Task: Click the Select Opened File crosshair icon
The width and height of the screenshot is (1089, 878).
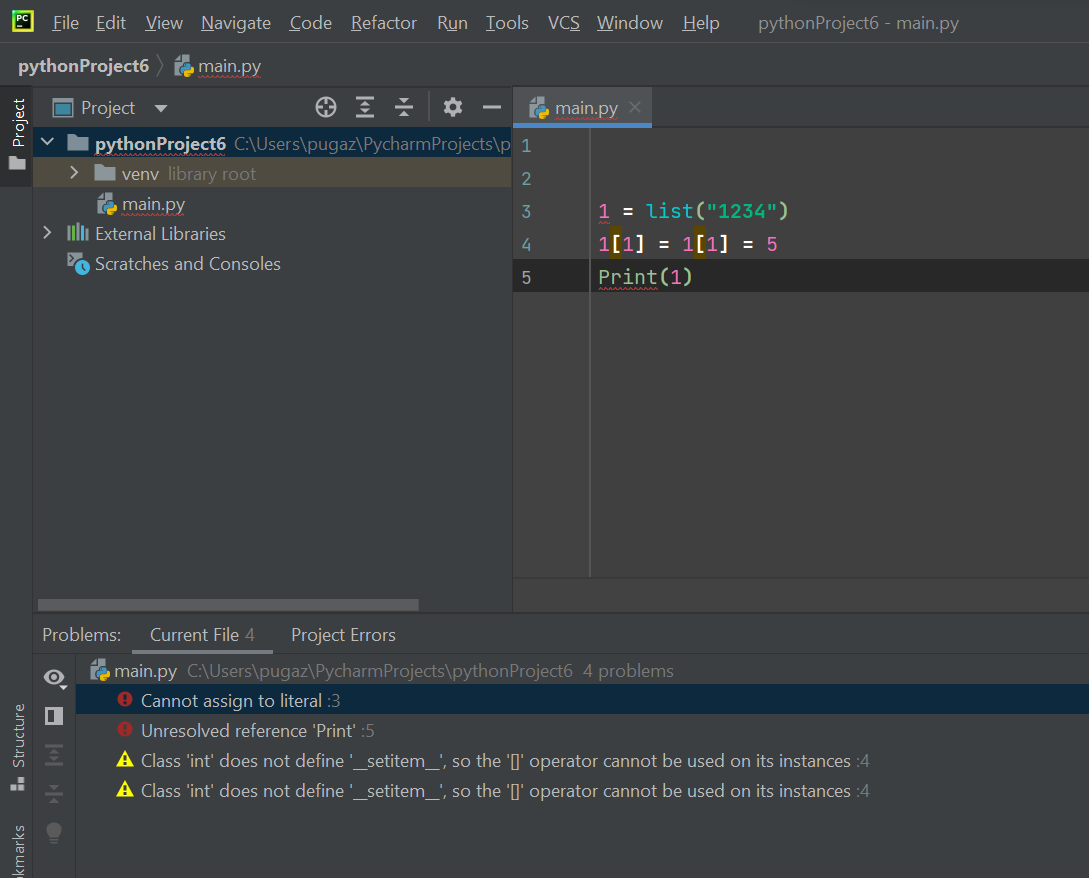Action: click(326, 107)
